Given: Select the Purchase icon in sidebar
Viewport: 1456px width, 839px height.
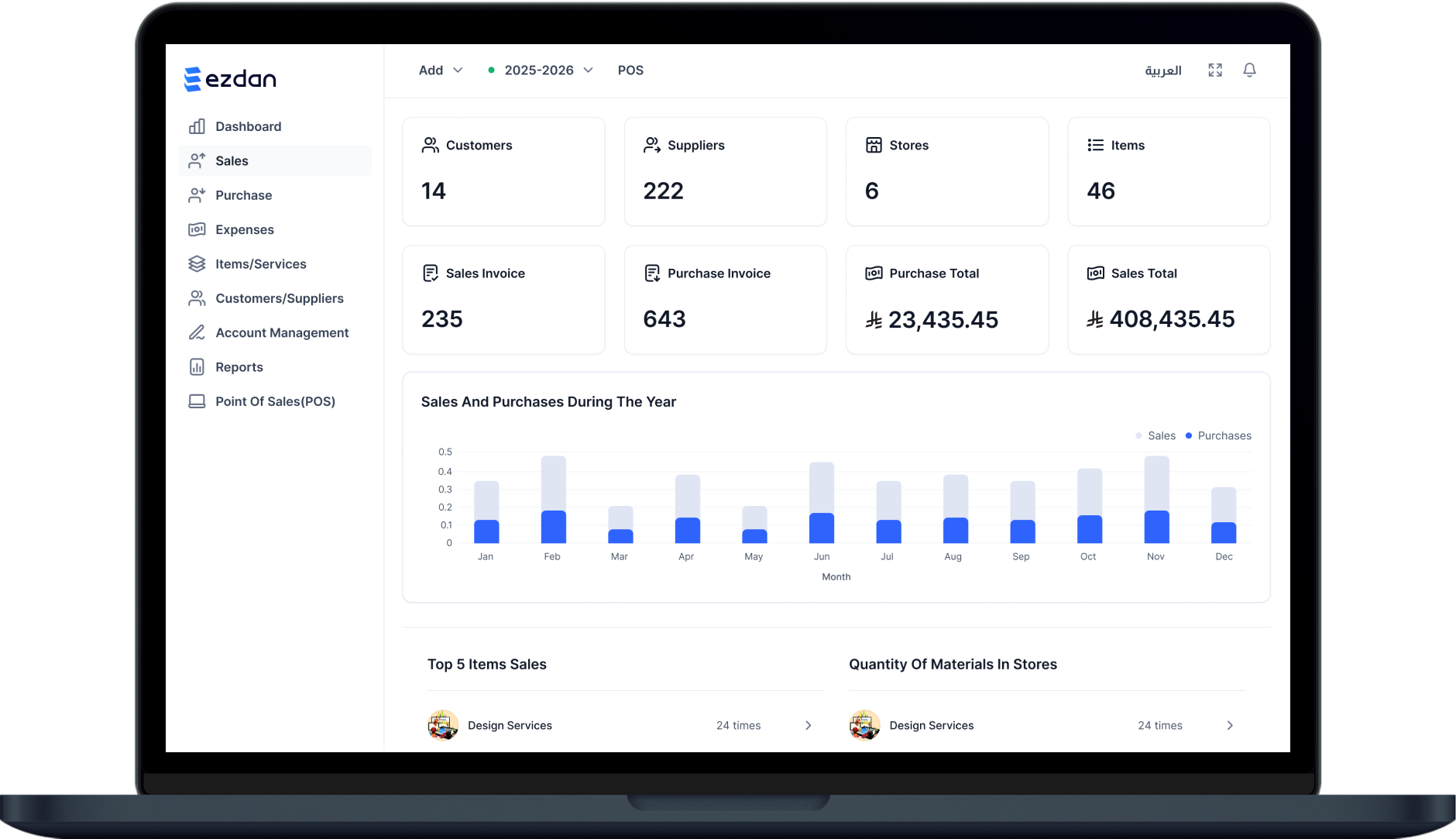Looking at the screenshot, I should [x=197, y=194].
